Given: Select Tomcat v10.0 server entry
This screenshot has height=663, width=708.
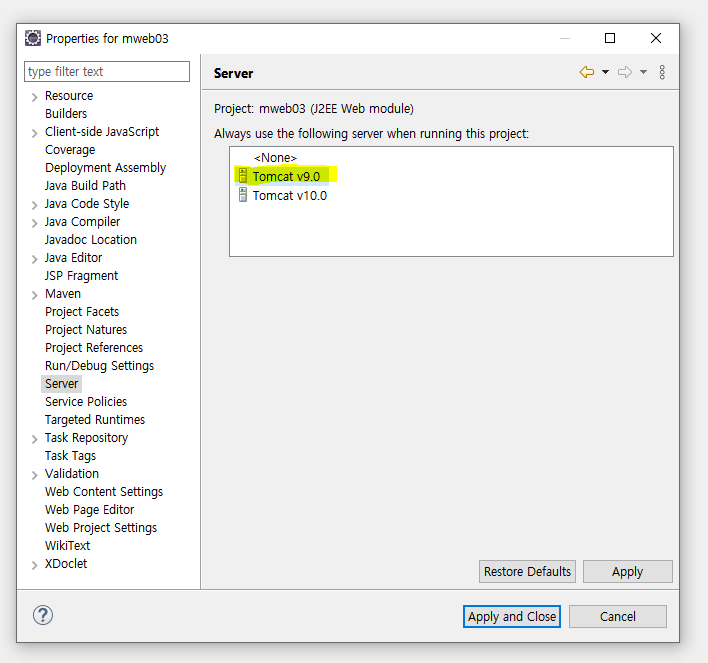Looking at the screenshot, I should (289, 196).
